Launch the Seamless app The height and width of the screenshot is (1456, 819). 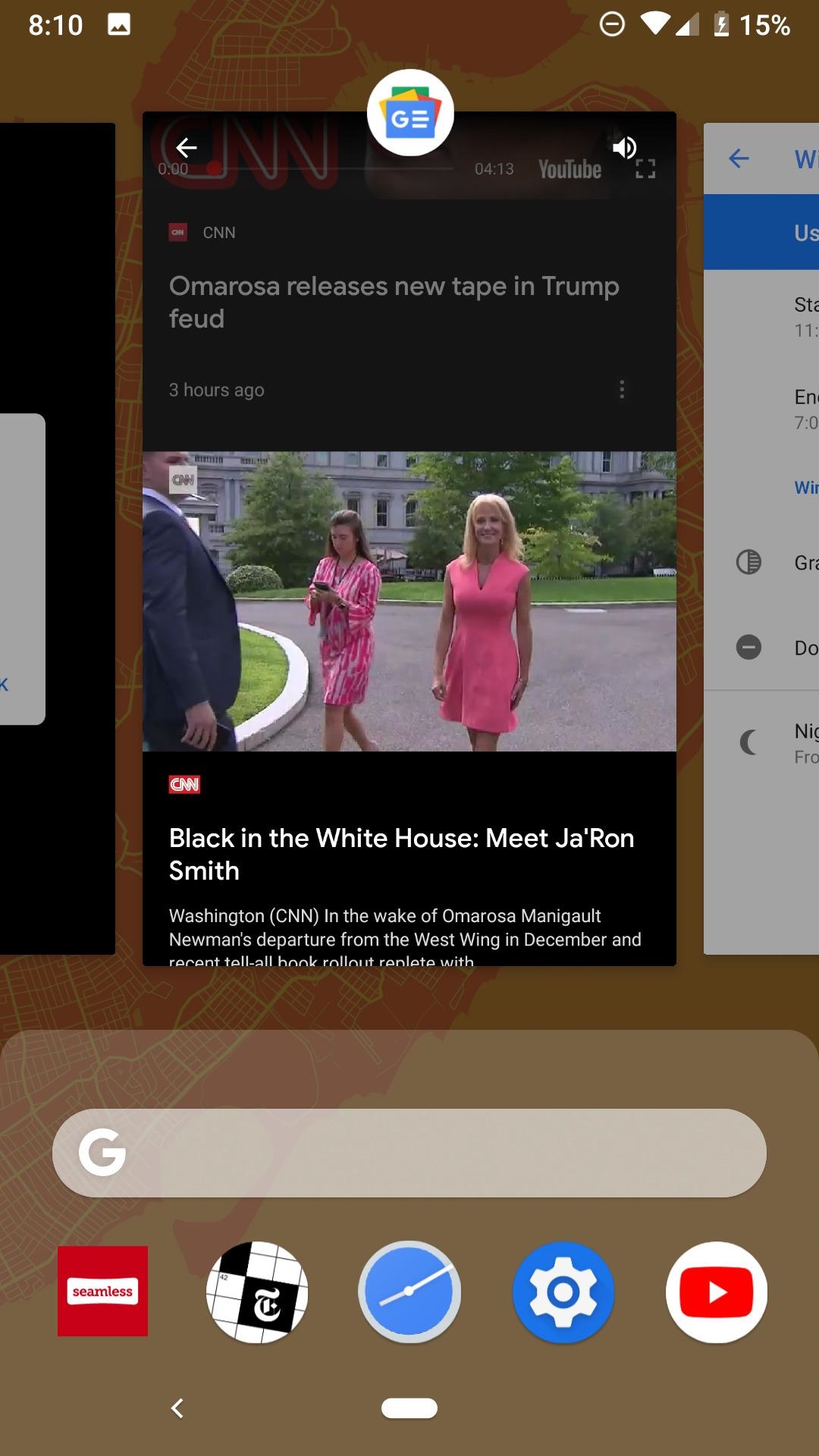pos(102,1291)
